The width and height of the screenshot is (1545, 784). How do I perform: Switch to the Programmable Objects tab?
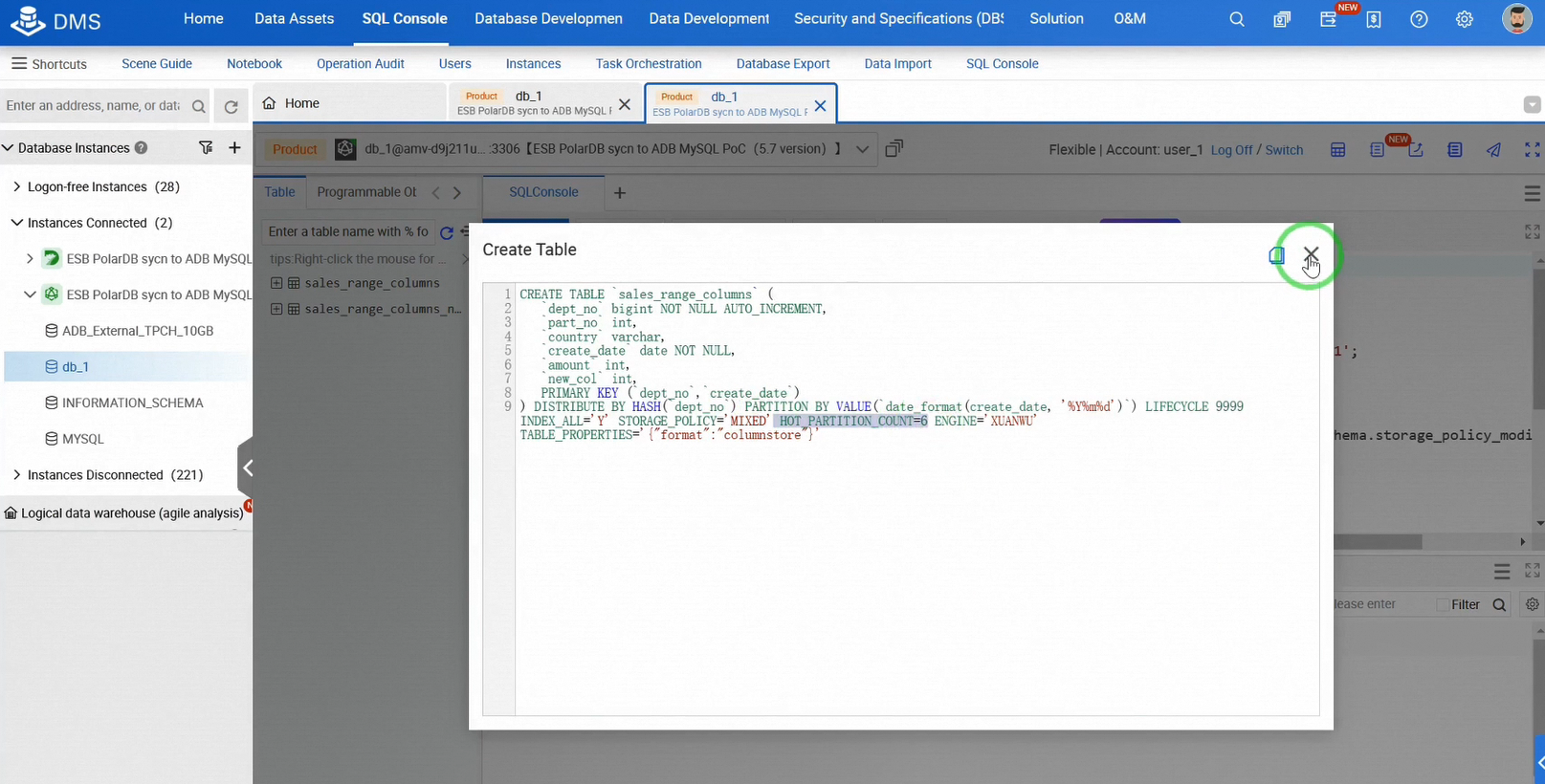tap(366, 192)
